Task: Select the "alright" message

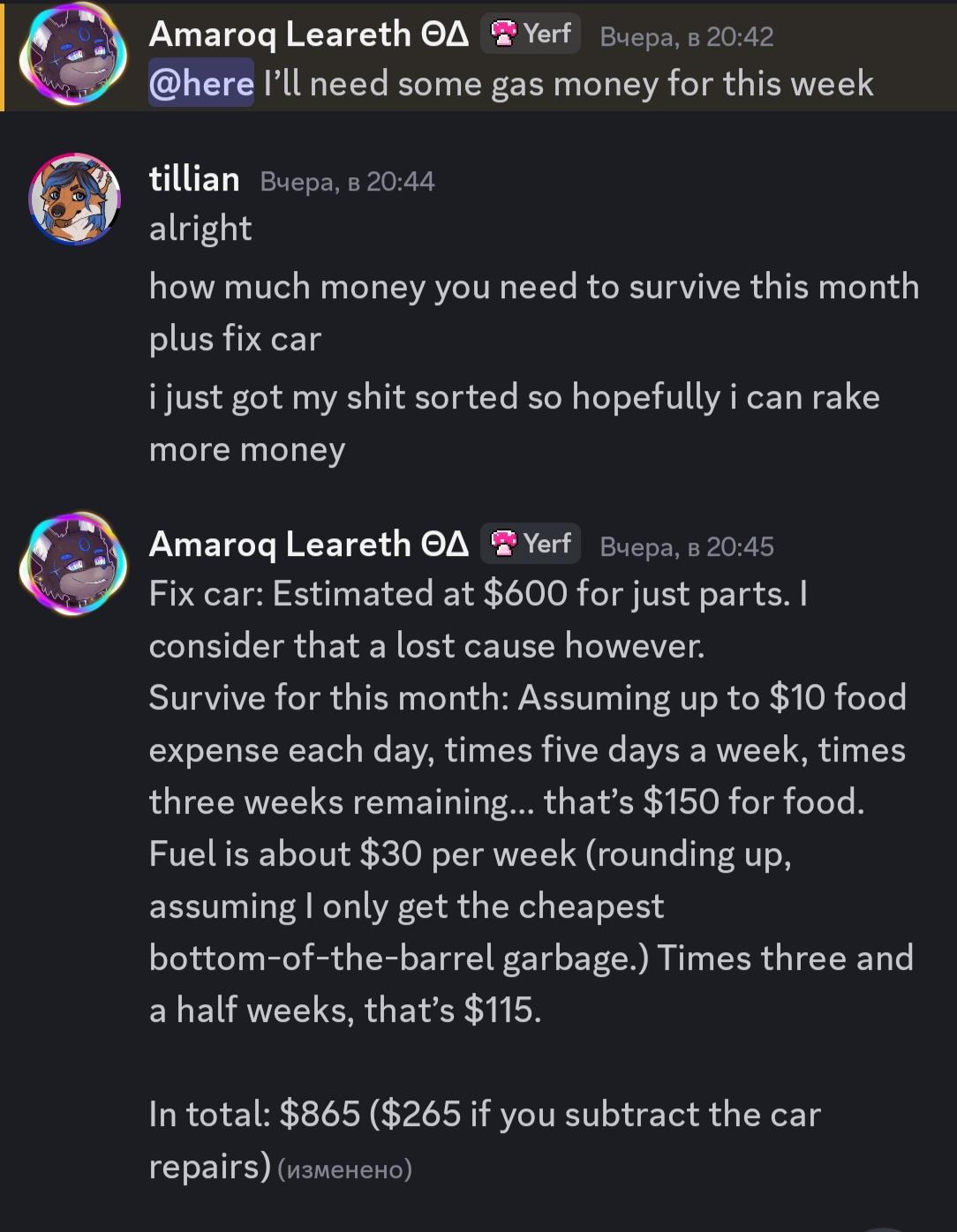Action: (x=200, y=229)
